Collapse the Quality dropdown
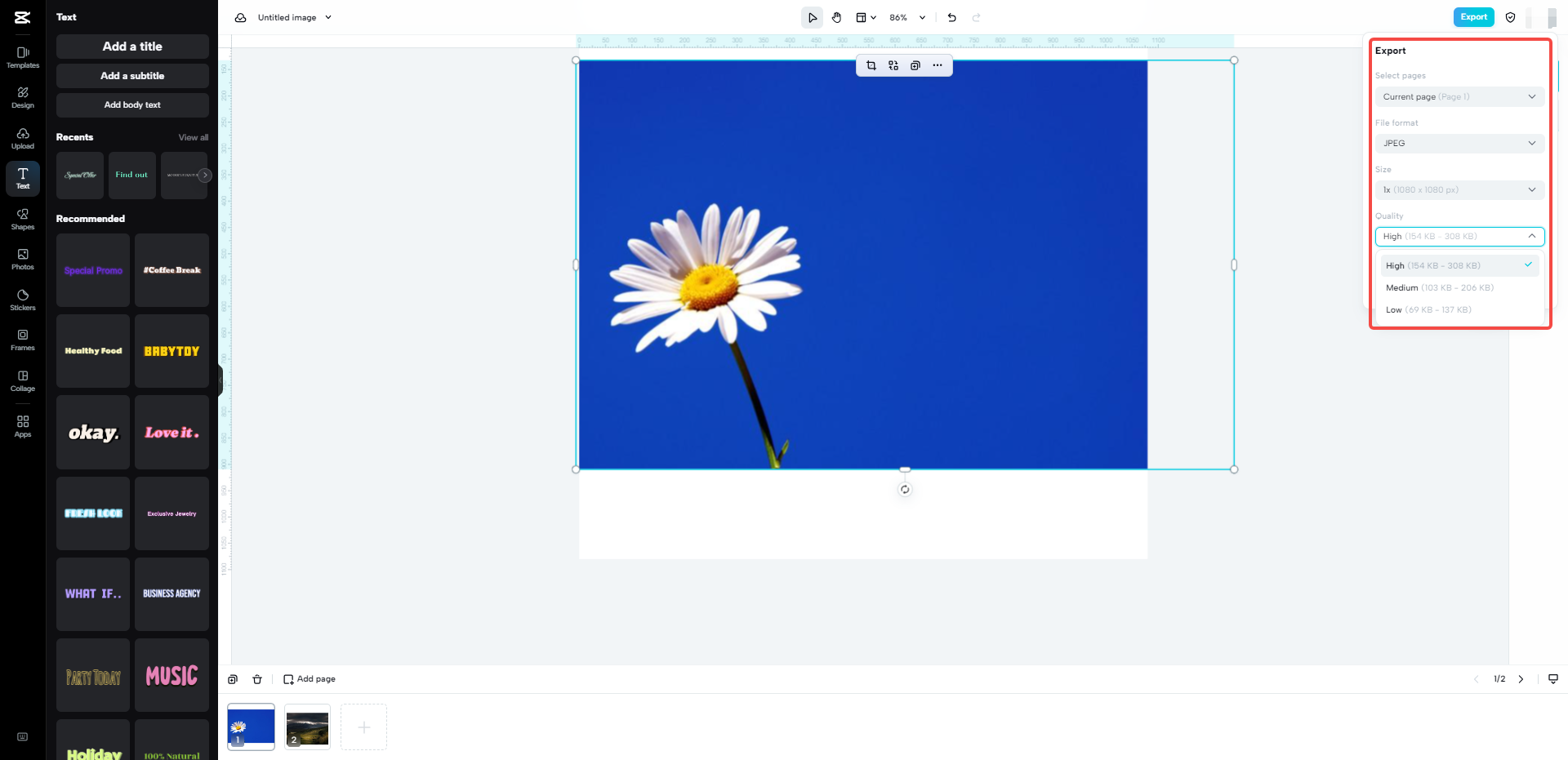 (1459, 236)
